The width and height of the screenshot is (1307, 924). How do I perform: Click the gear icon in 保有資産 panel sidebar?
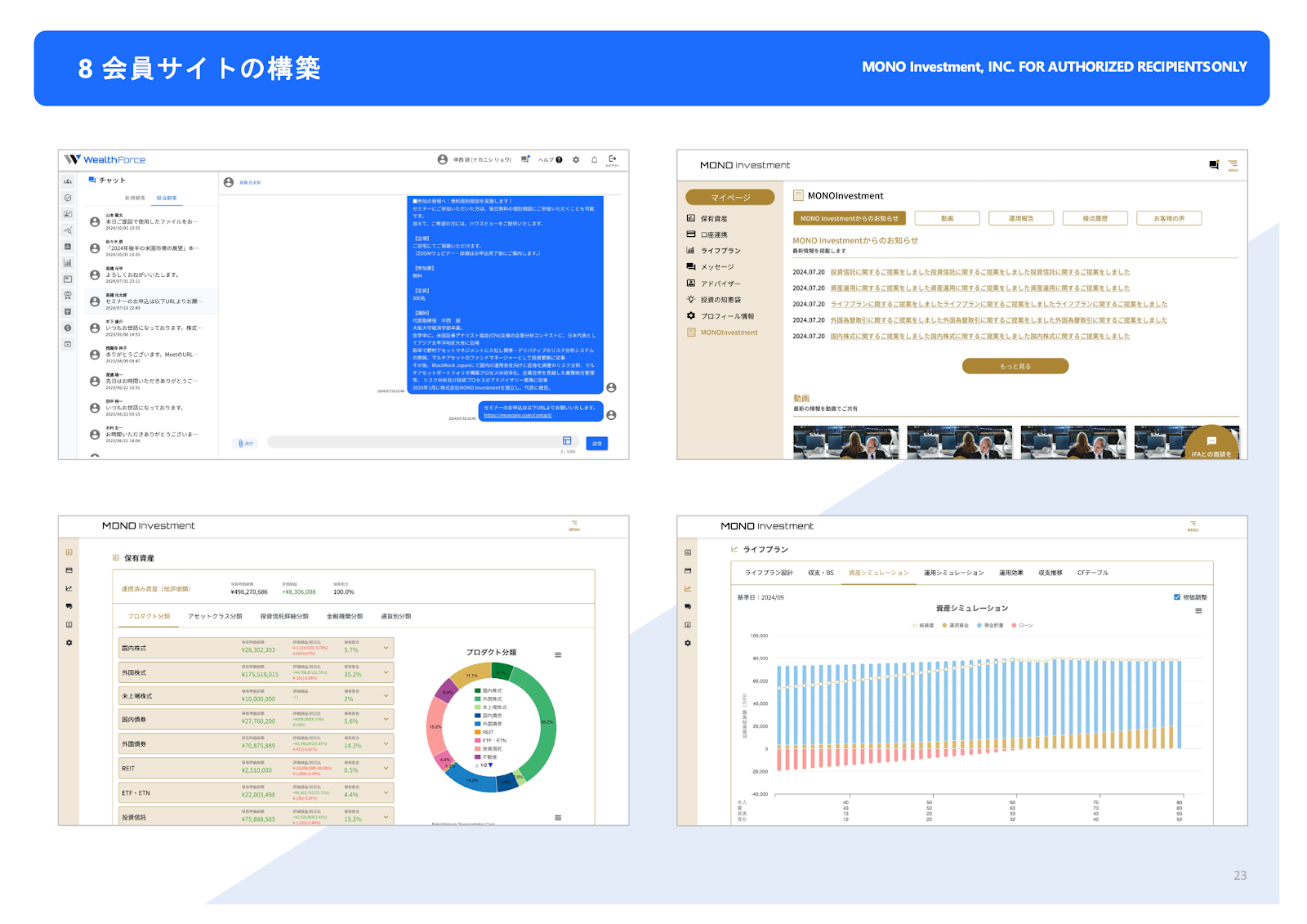pos(69,643)
